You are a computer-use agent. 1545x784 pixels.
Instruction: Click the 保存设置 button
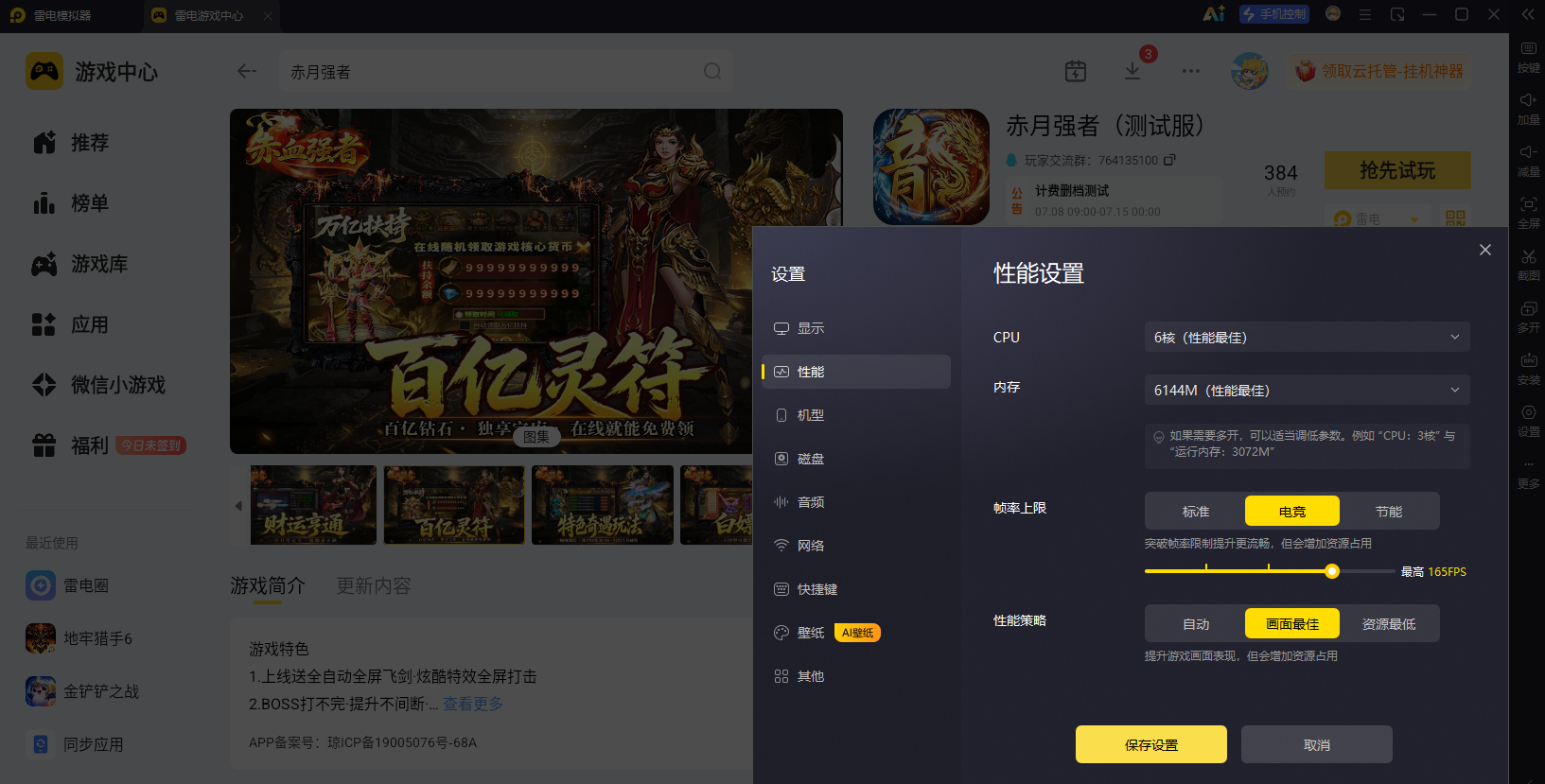[1151, 744]
